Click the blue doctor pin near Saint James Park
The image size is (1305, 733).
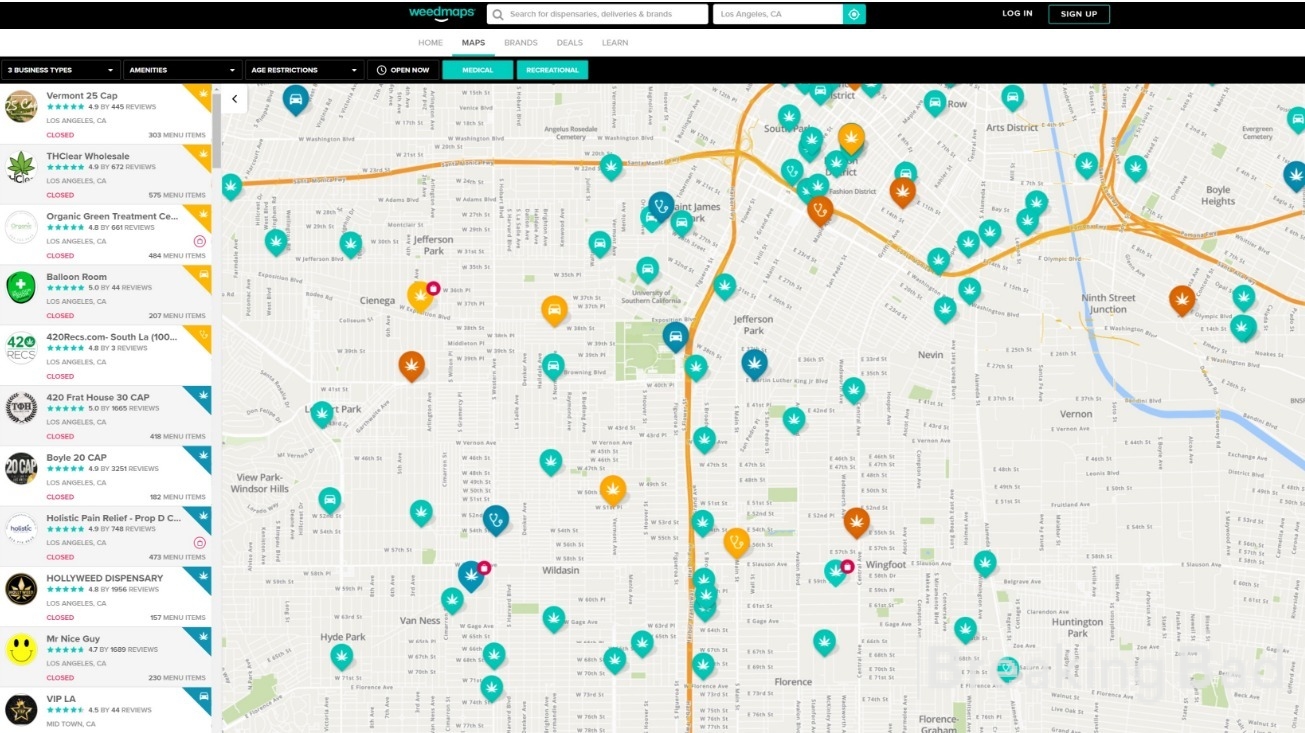click(661, 206)
